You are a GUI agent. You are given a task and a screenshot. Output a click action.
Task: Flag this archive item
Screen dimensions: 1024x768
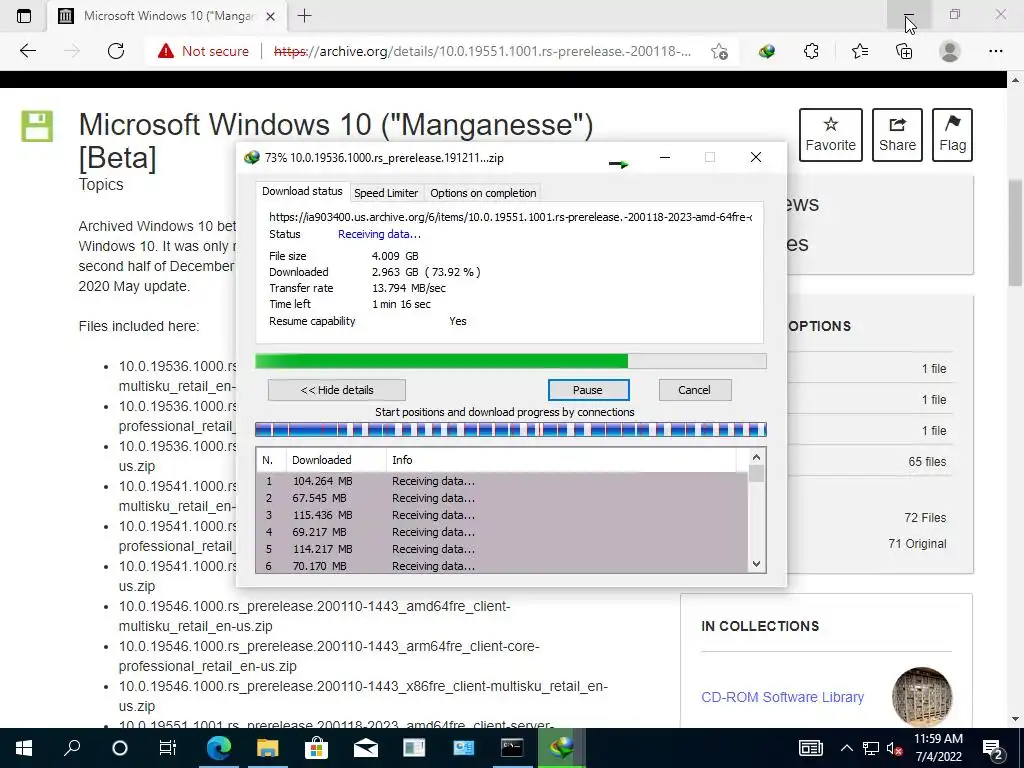[952, 135]
